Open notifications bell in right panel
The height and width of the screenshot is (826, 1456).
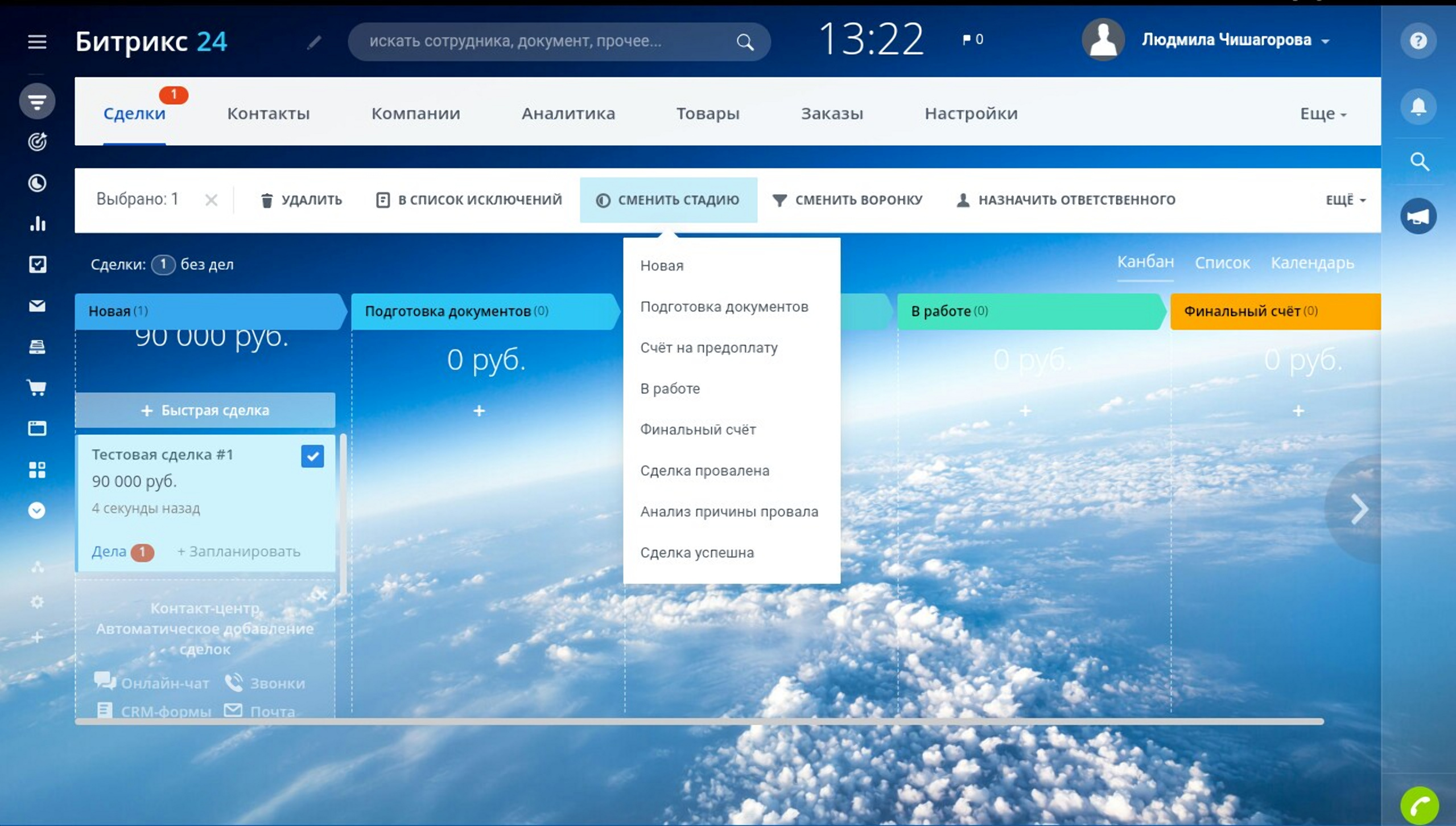[x=1418, y=106]
